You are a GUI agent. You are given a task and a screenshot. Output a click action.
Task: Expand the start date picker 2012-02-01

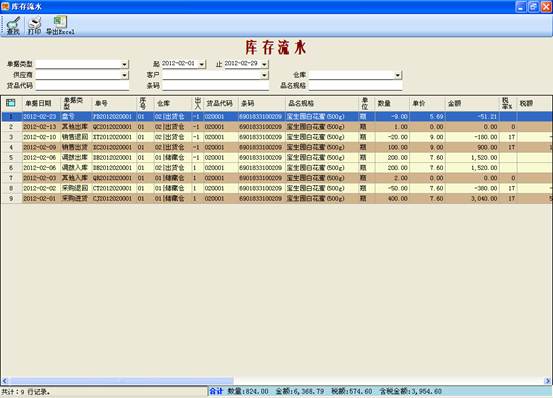202,64
